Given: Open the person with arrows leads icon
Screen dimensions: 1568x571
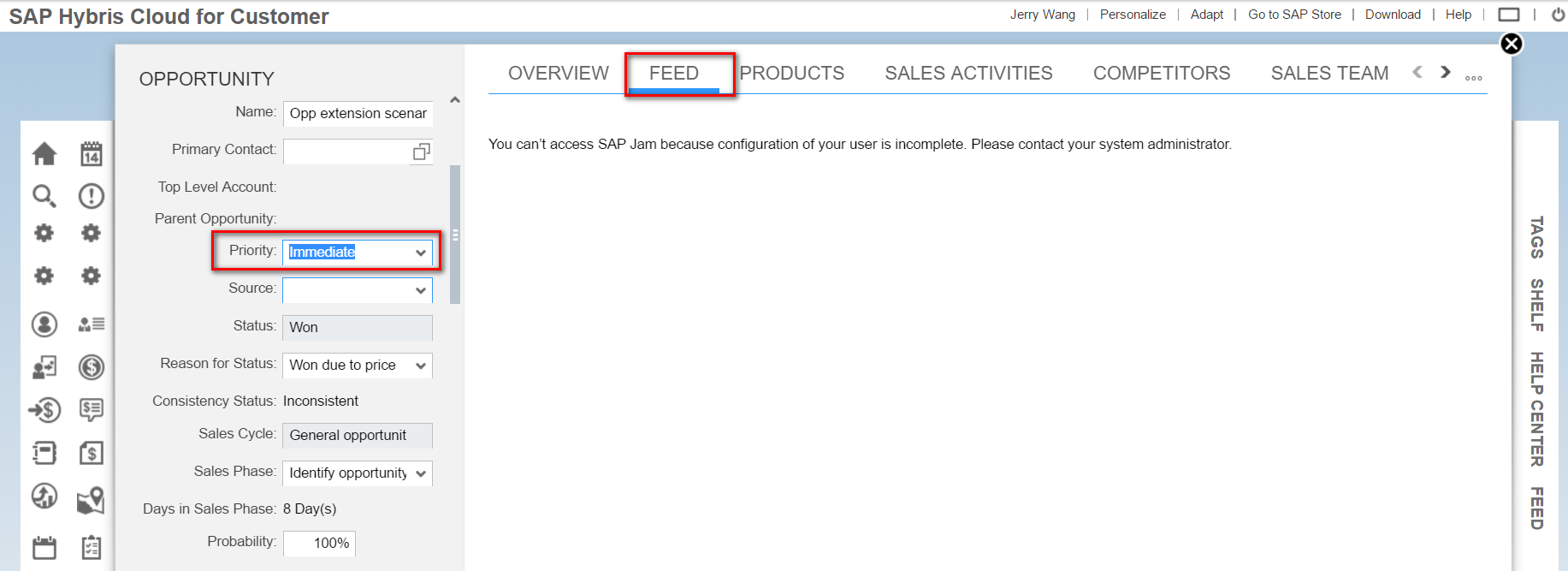Looking at the screenshot, I should pos(44,367).
